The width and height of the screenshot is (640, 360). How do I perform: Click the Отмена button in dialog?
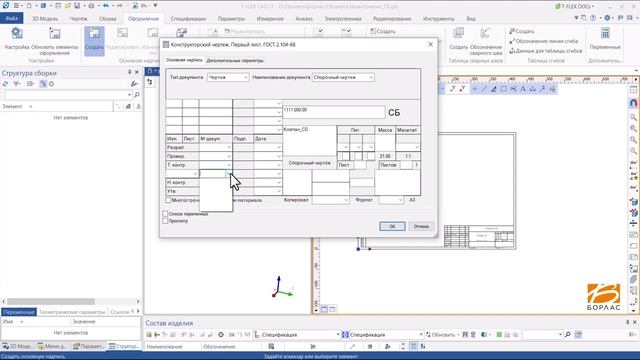[x=421, y=226]
